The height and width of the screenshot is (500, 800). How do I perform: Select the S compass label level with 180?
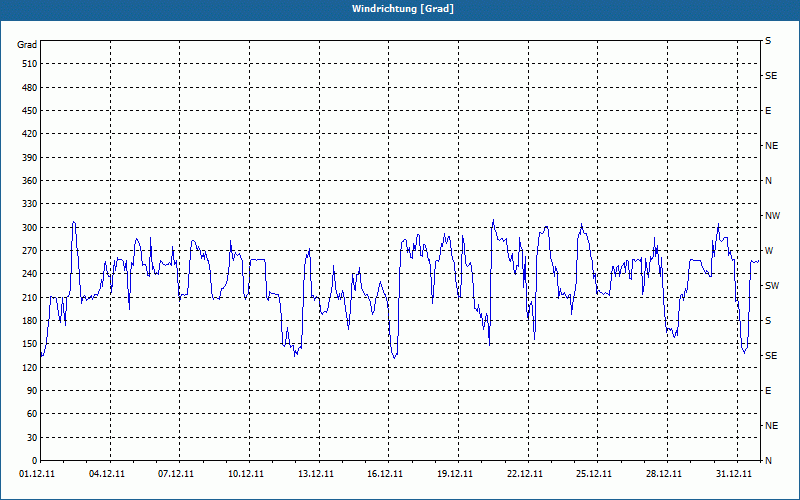point(768,321)
